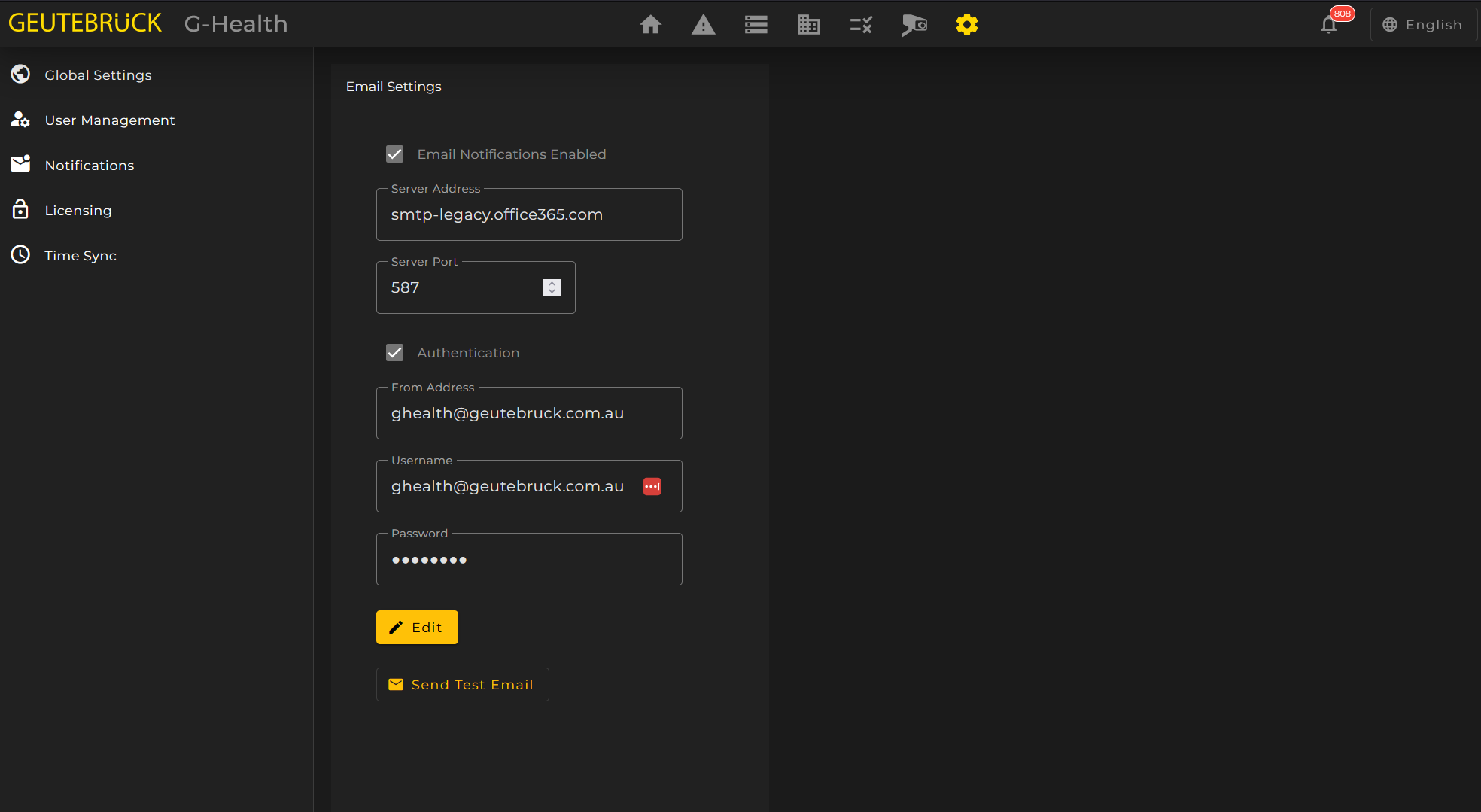Viewport: 1481px width, 812px height.
Task: Open the settings gear icon
Action: 966,25
